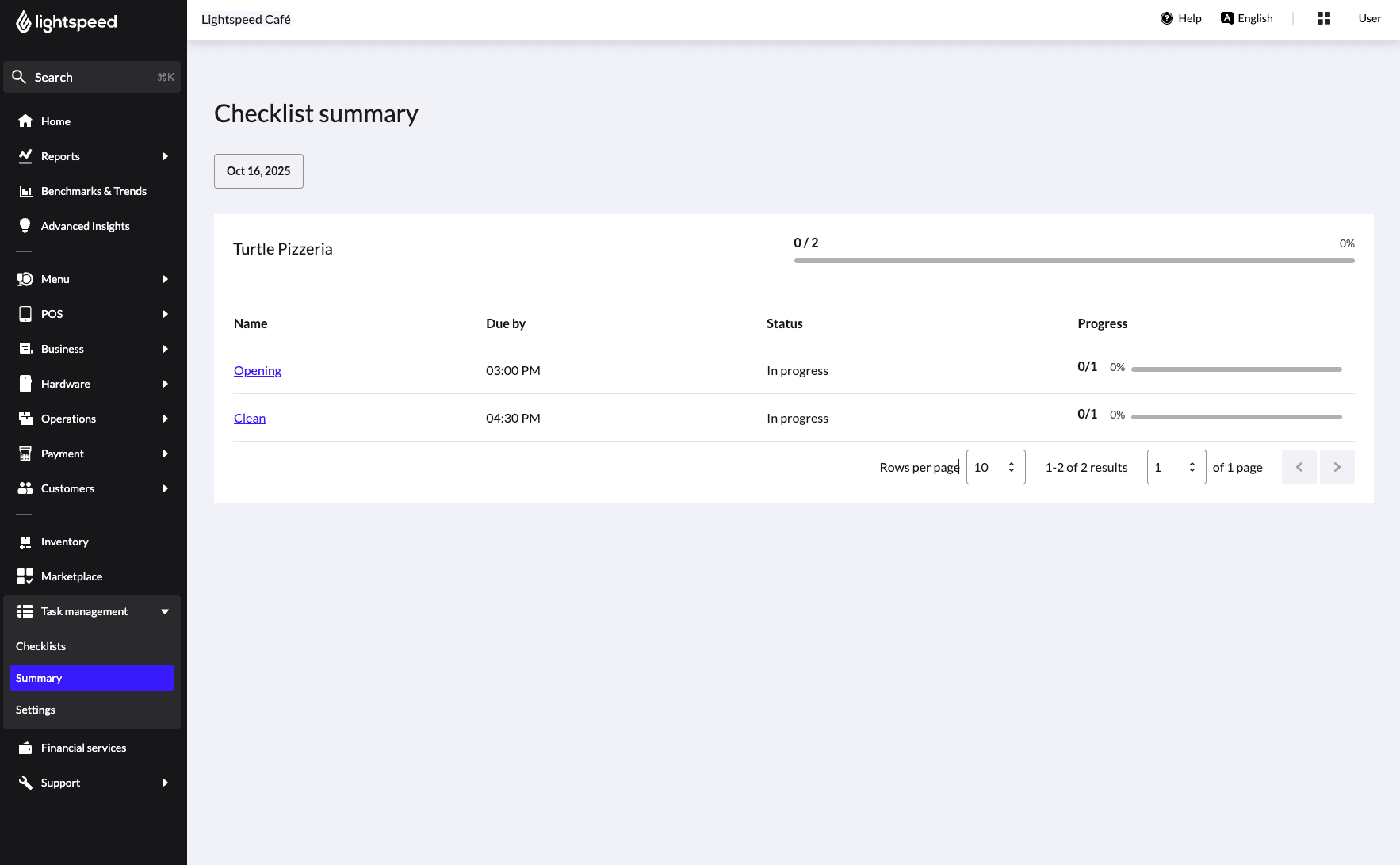Screen dimensions: 1400x865
Task: Click the Lightspeed flame logo
Action: [24, 21]
